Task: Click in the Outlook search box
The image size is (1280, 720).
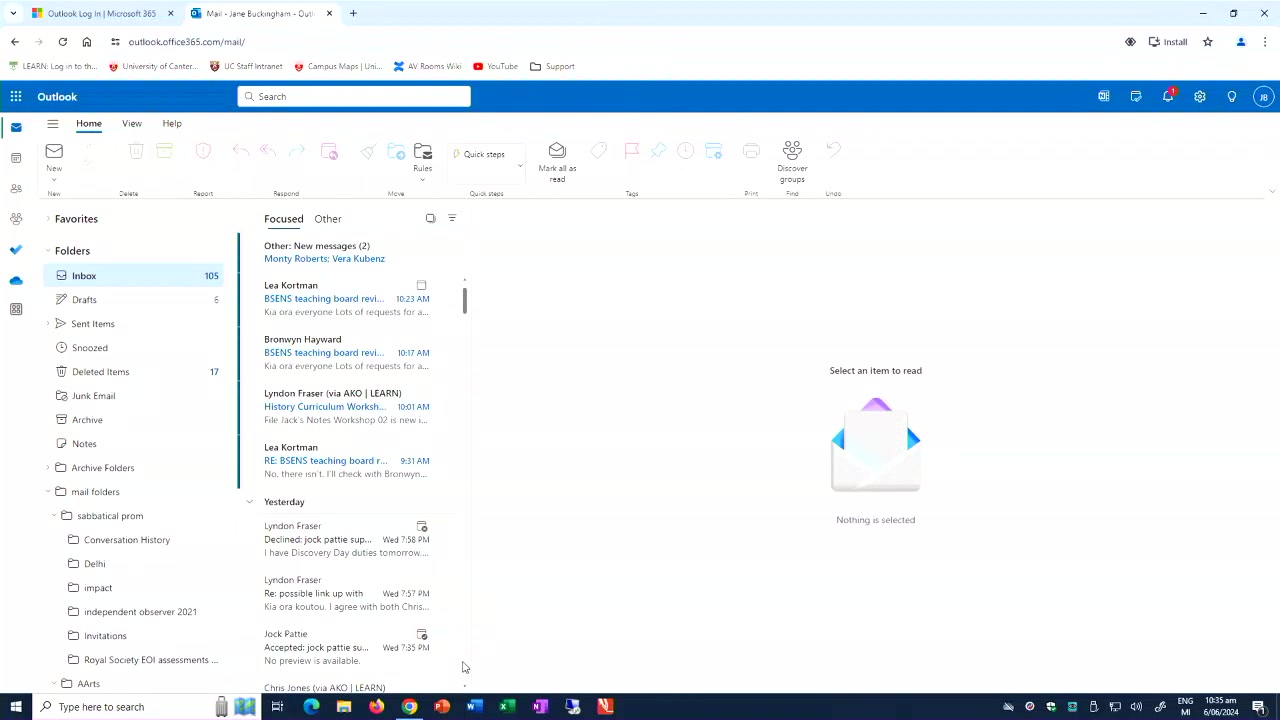Action: click(x=354, y=97)
